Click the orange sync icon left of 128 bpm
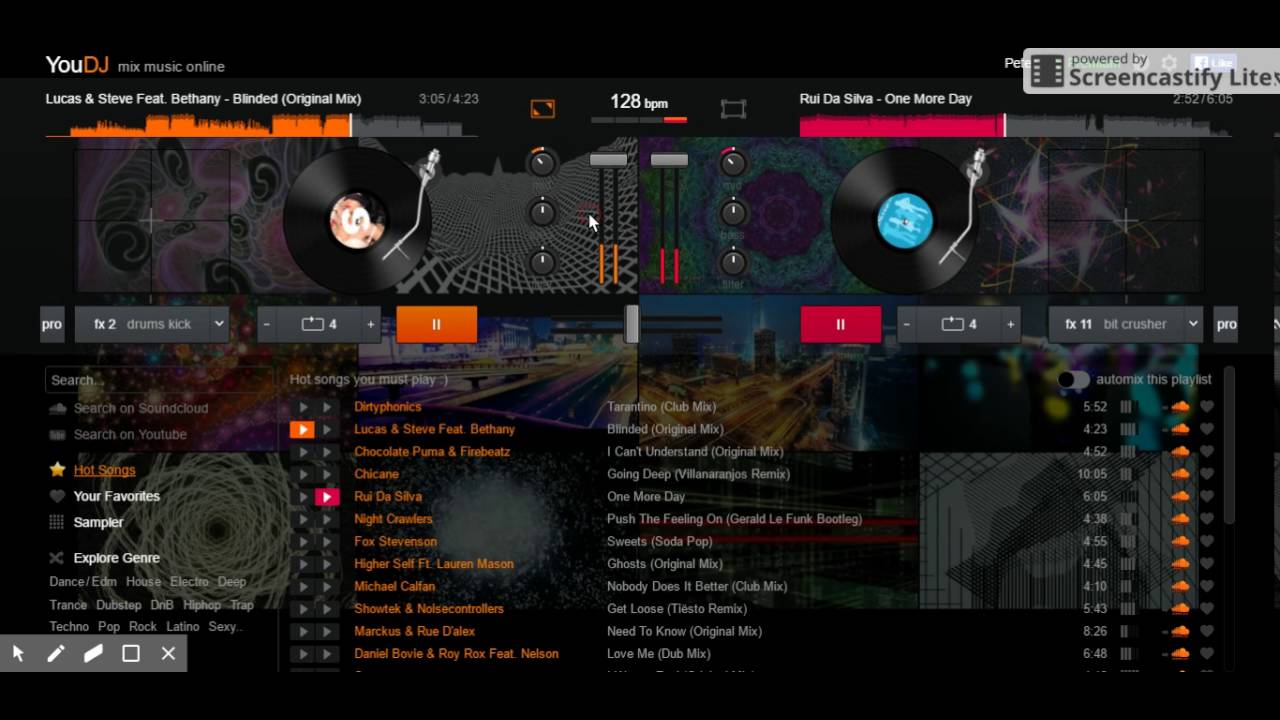 click(542, 109)
